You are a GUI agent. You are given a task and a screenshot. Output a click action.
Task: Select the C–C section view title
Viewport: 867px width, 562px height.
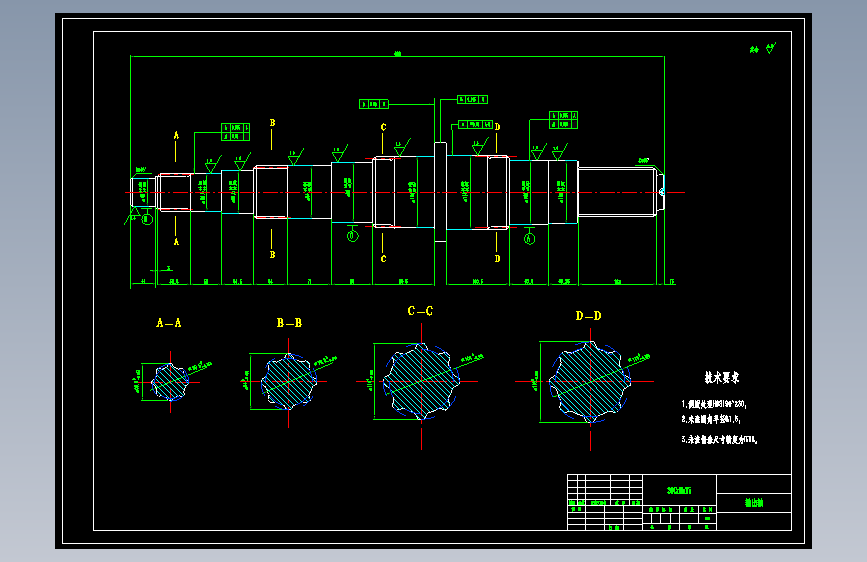[420, 311]
